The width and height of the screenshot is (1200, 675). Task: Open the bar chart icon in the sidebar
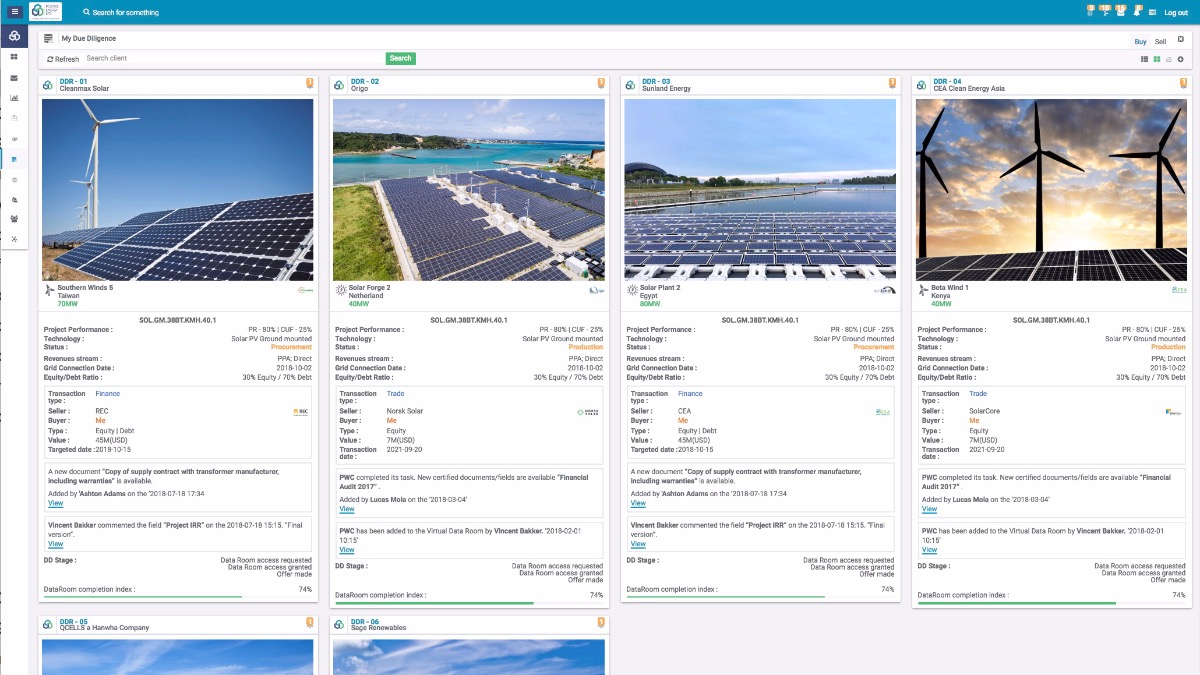tap(14, 98)
